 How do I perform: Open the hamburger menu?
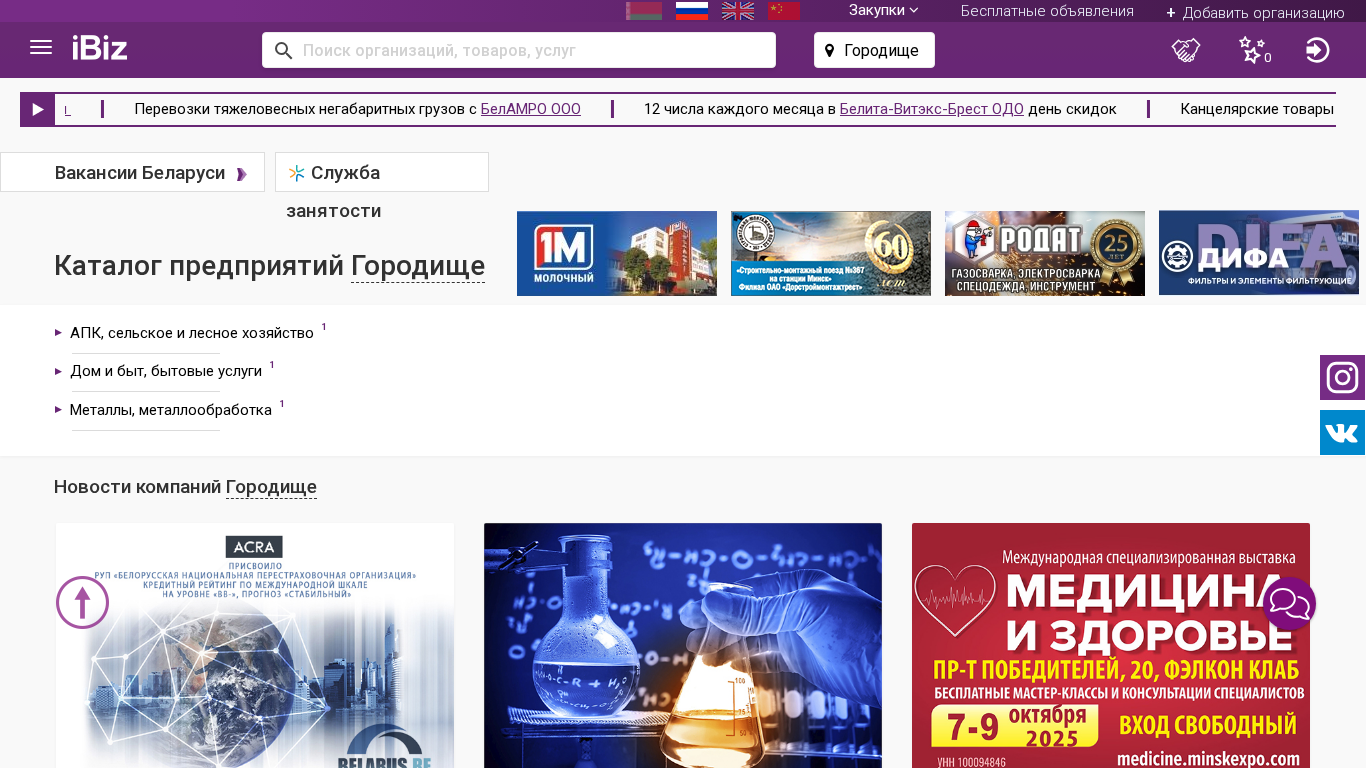(x=41, y=48)
